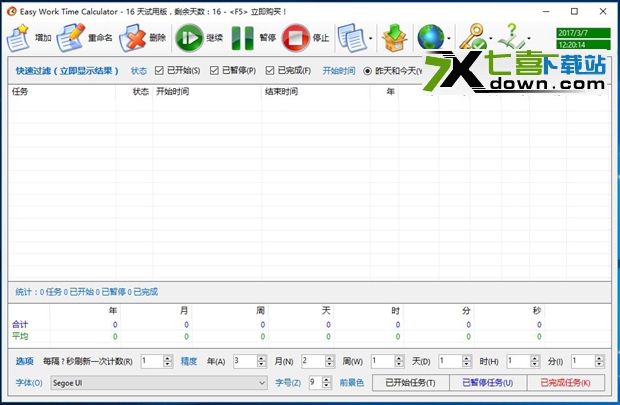The image size is (620, 405).
Task: Click the stepper arrows for font size 字号
Action: [x=327, y=382]
